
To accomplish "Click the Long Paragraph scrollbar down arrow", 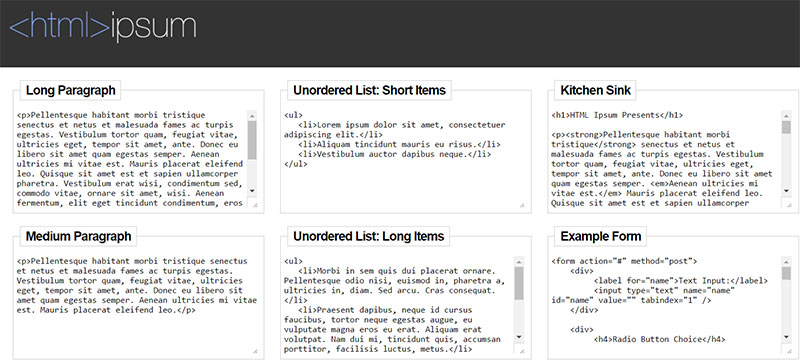I will point(252,191).
